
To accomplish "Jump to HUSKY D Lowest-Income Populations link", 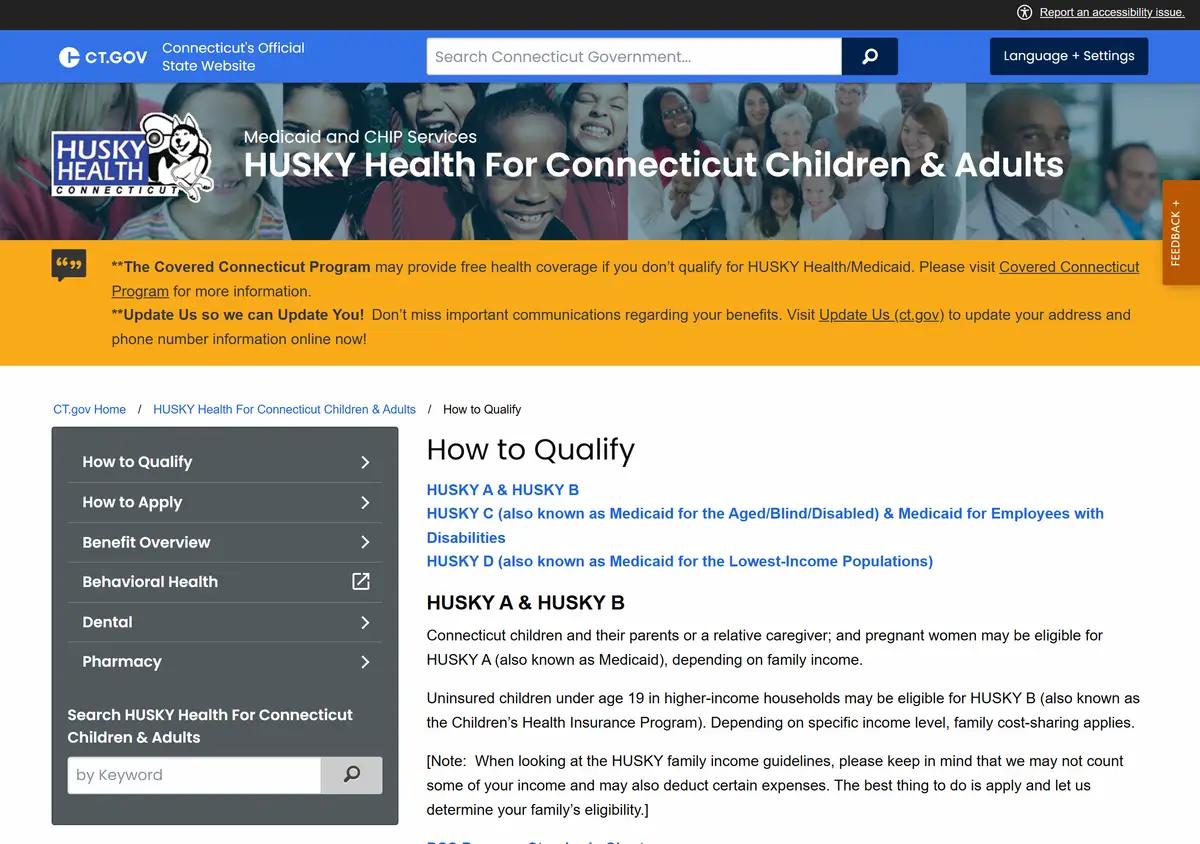I will pos(680,561).
